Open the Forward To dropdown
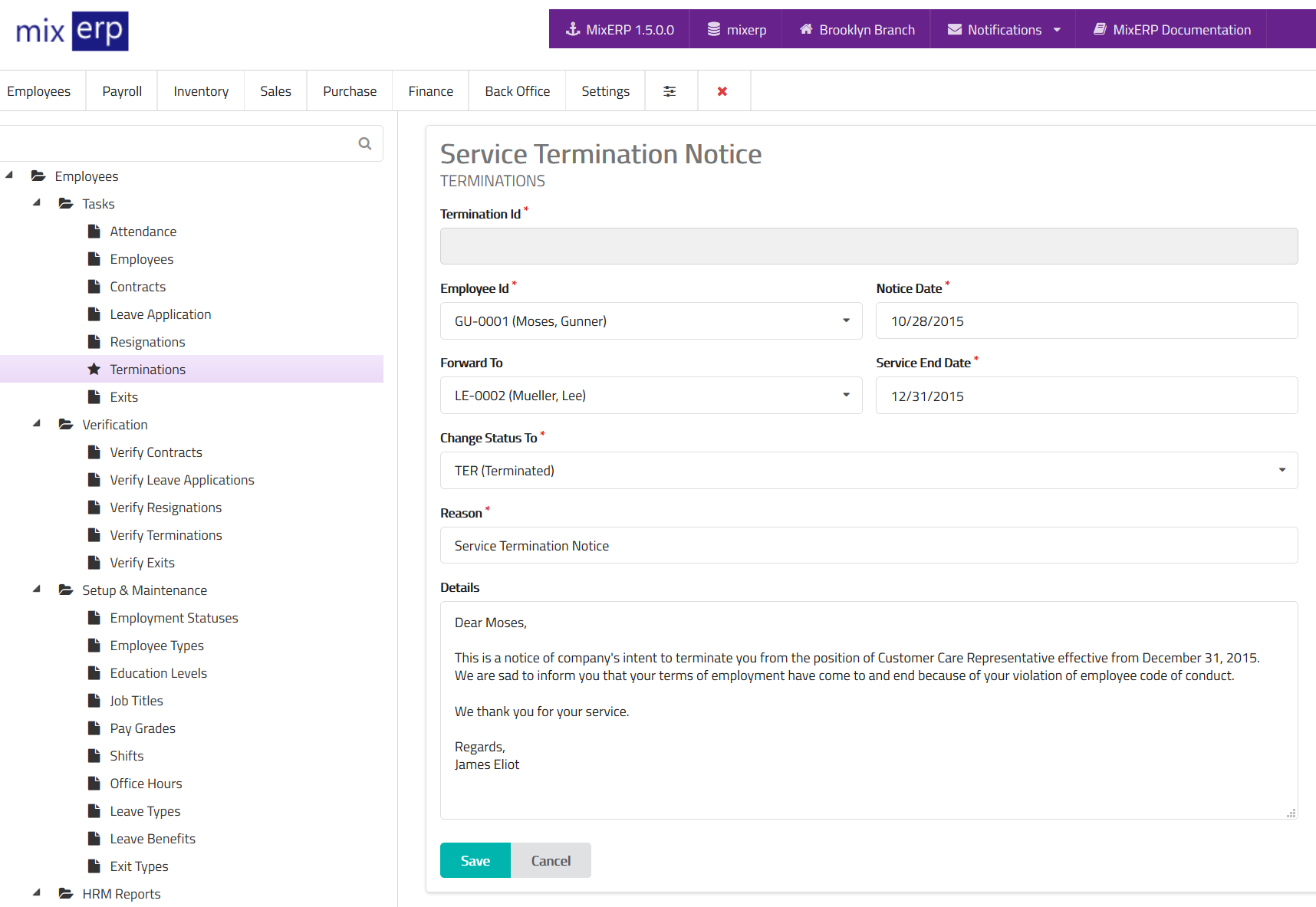1316x907 pixels. [x=651, y=396]
